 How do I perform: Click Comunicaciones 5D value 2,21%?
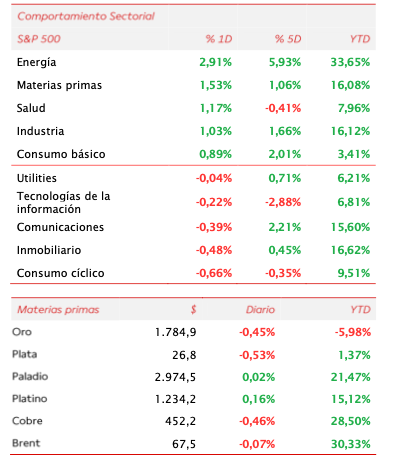pyautogui.click(x=285, y=227)
